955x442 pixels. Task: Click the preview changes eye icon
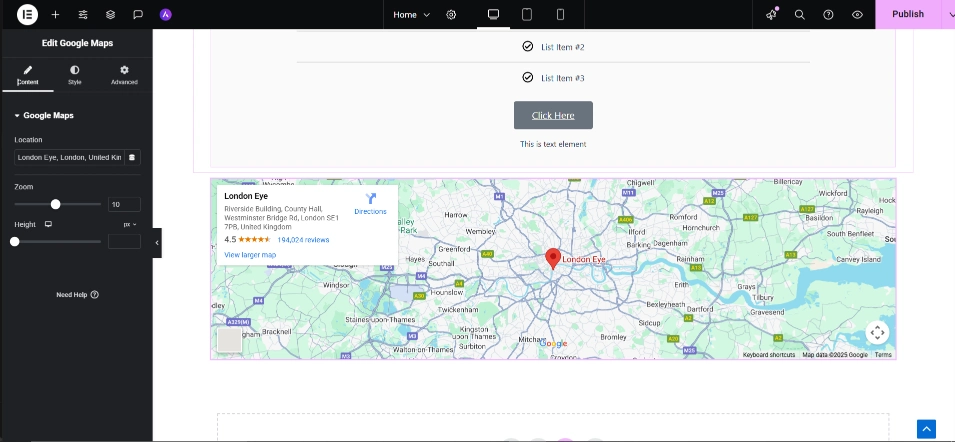point(857,15)
